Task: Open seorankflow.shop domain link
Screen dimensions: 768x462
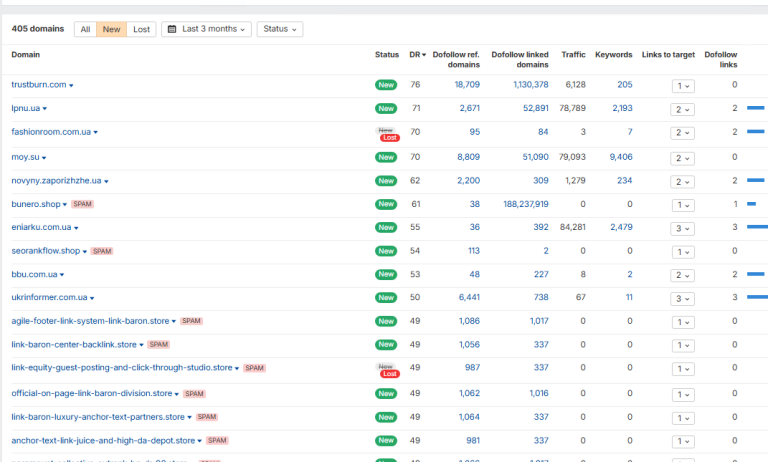Action: [46, 251]
